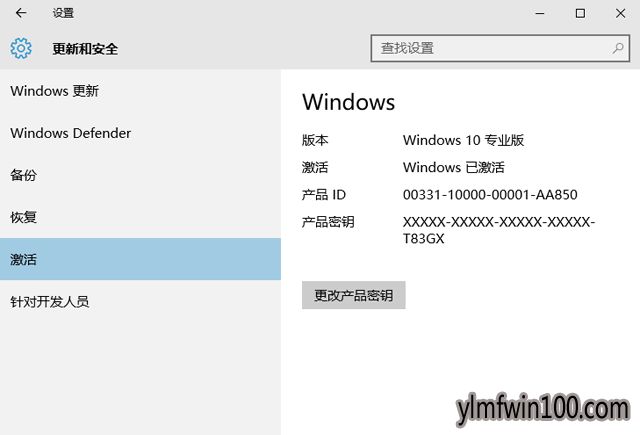The image size is (640, 435).
Task: Click the settings gear icon
Action: click(21, 49)
